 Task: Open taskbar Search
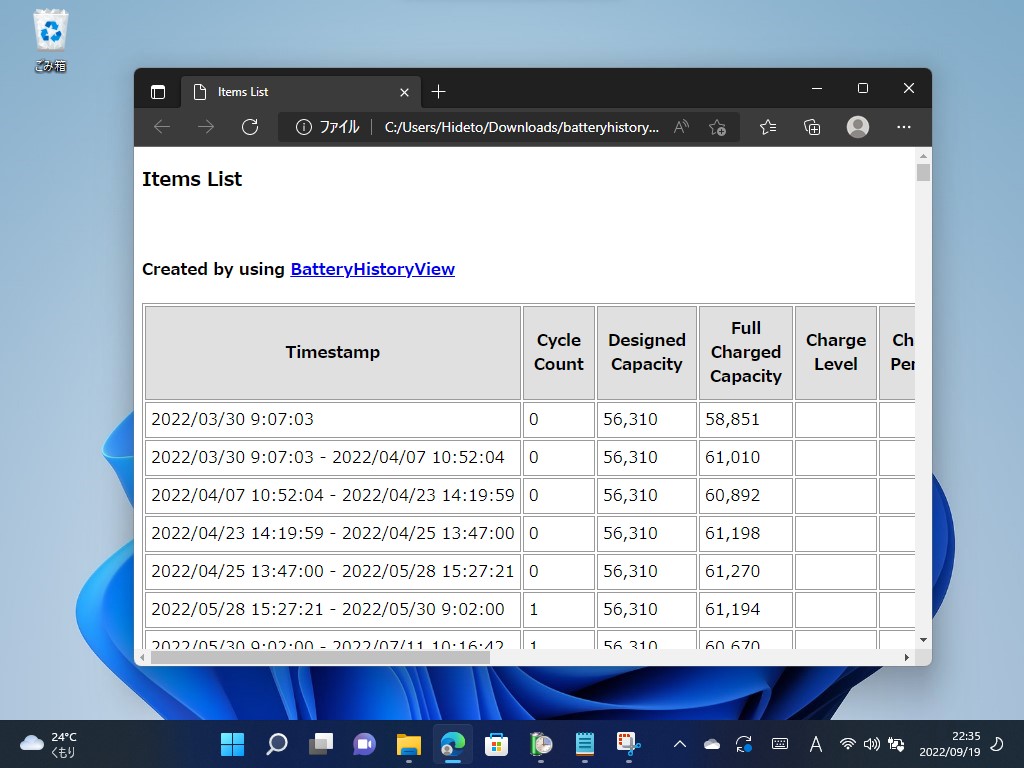click(277, 744)
